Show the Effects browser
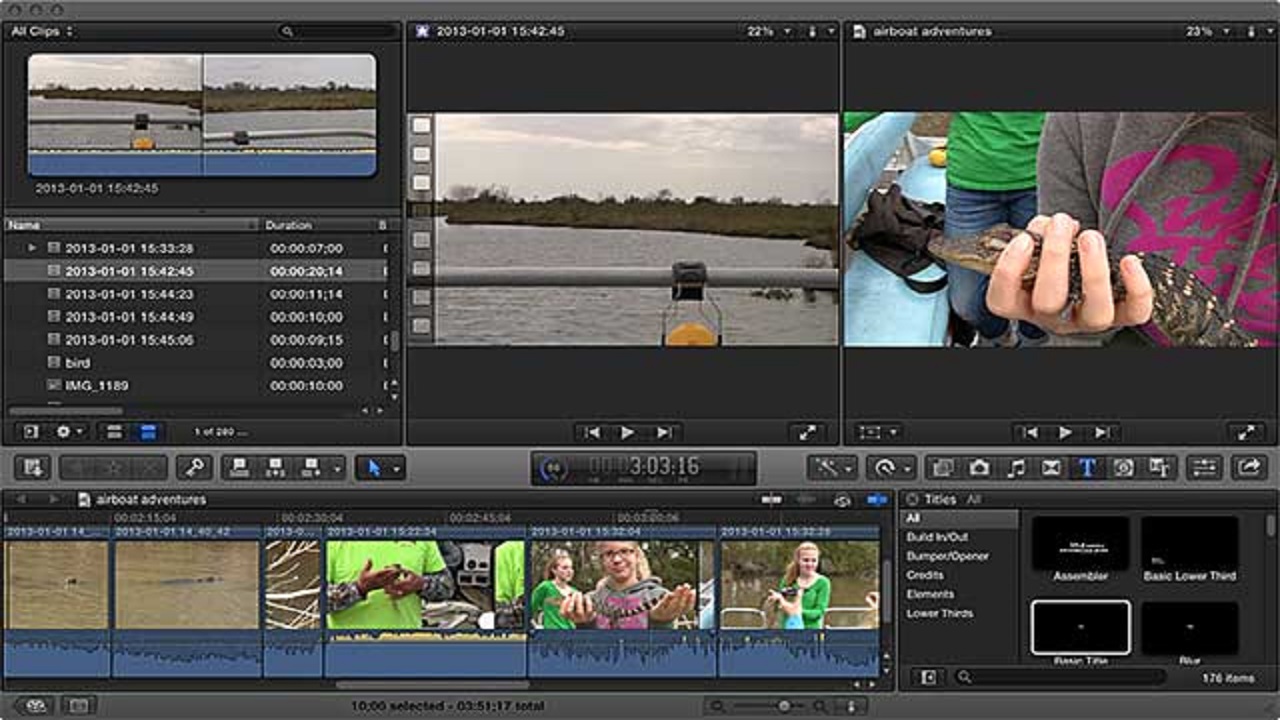Image resolution: width=1280 pixels, height=720 pixels. point(942,467)
